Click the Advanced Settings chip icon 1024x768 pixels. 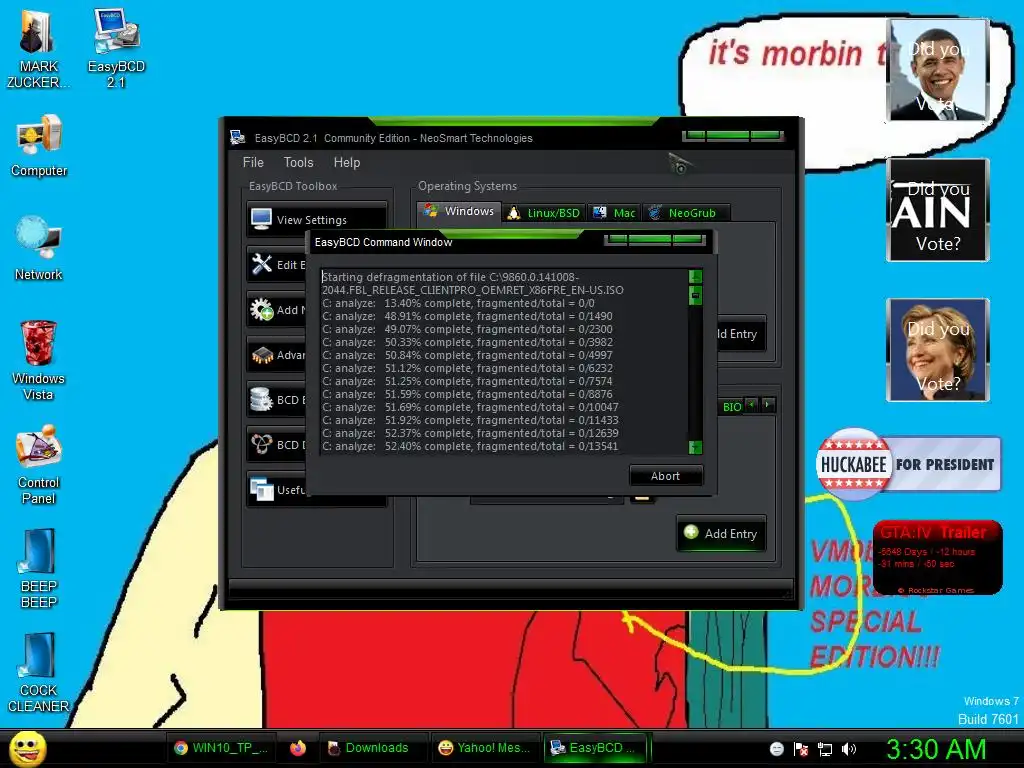click(x=262, y=355)
